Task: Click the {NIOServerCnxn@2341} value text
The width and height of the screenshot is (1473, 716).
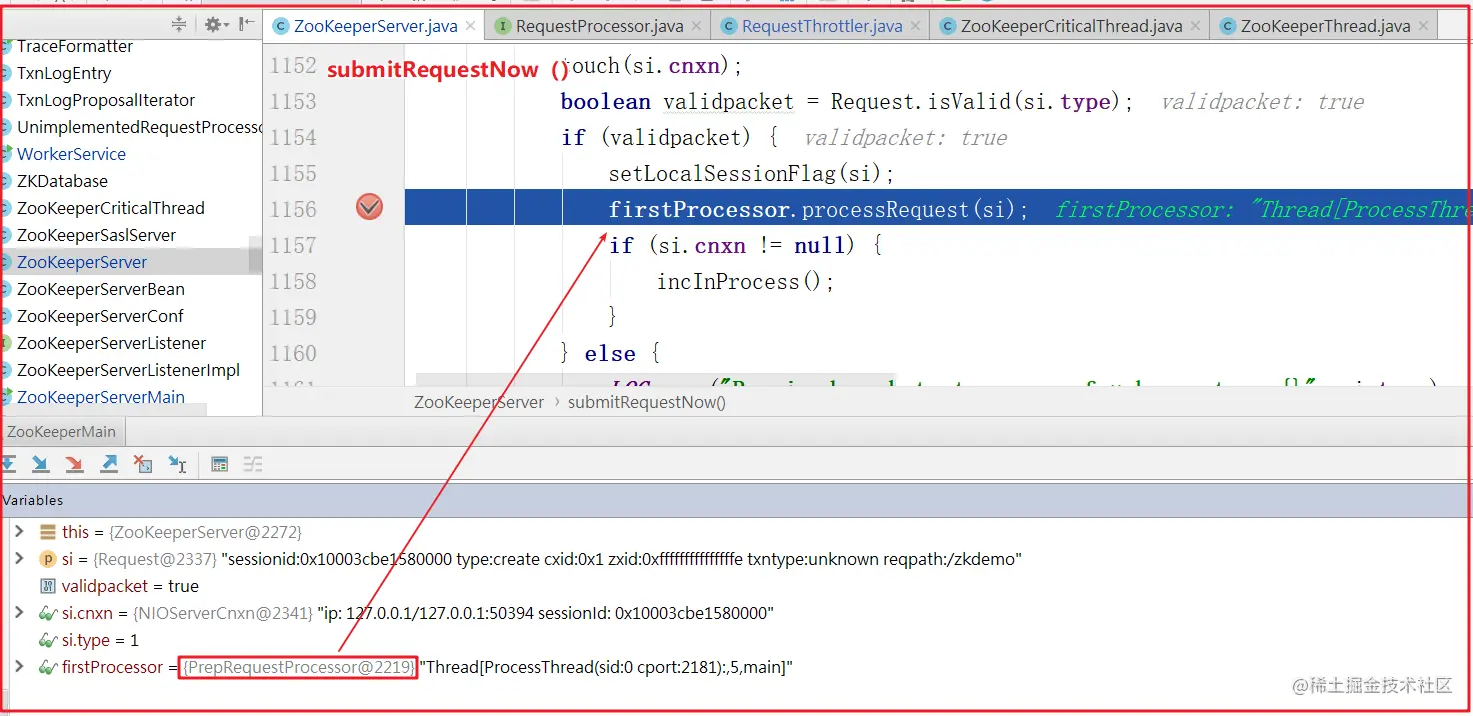Action: (223, 612)
